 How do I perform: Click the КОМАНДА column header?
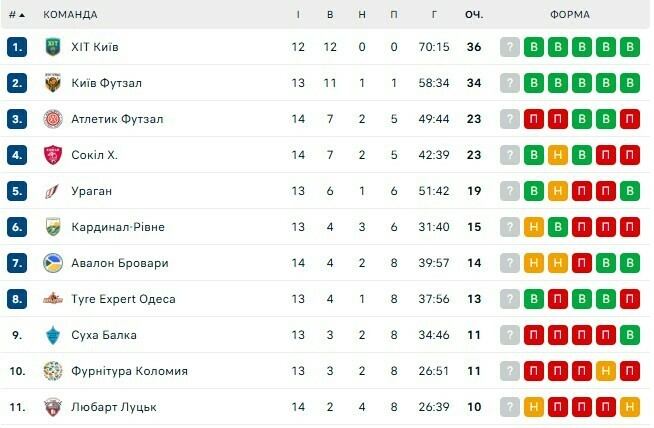(x=71, y=15)
